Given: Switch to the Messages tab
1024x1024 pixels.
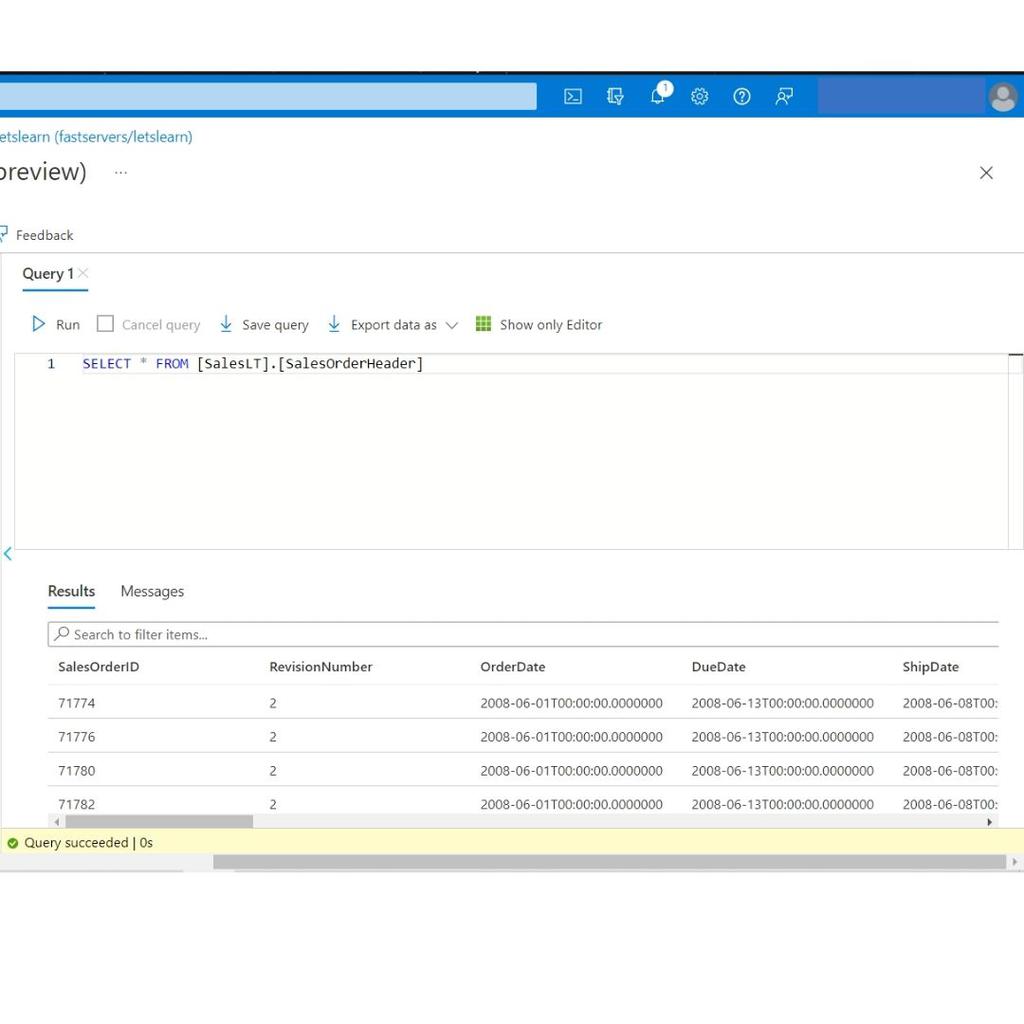Looking at the screenshot, I should click(x=152, y=591).
